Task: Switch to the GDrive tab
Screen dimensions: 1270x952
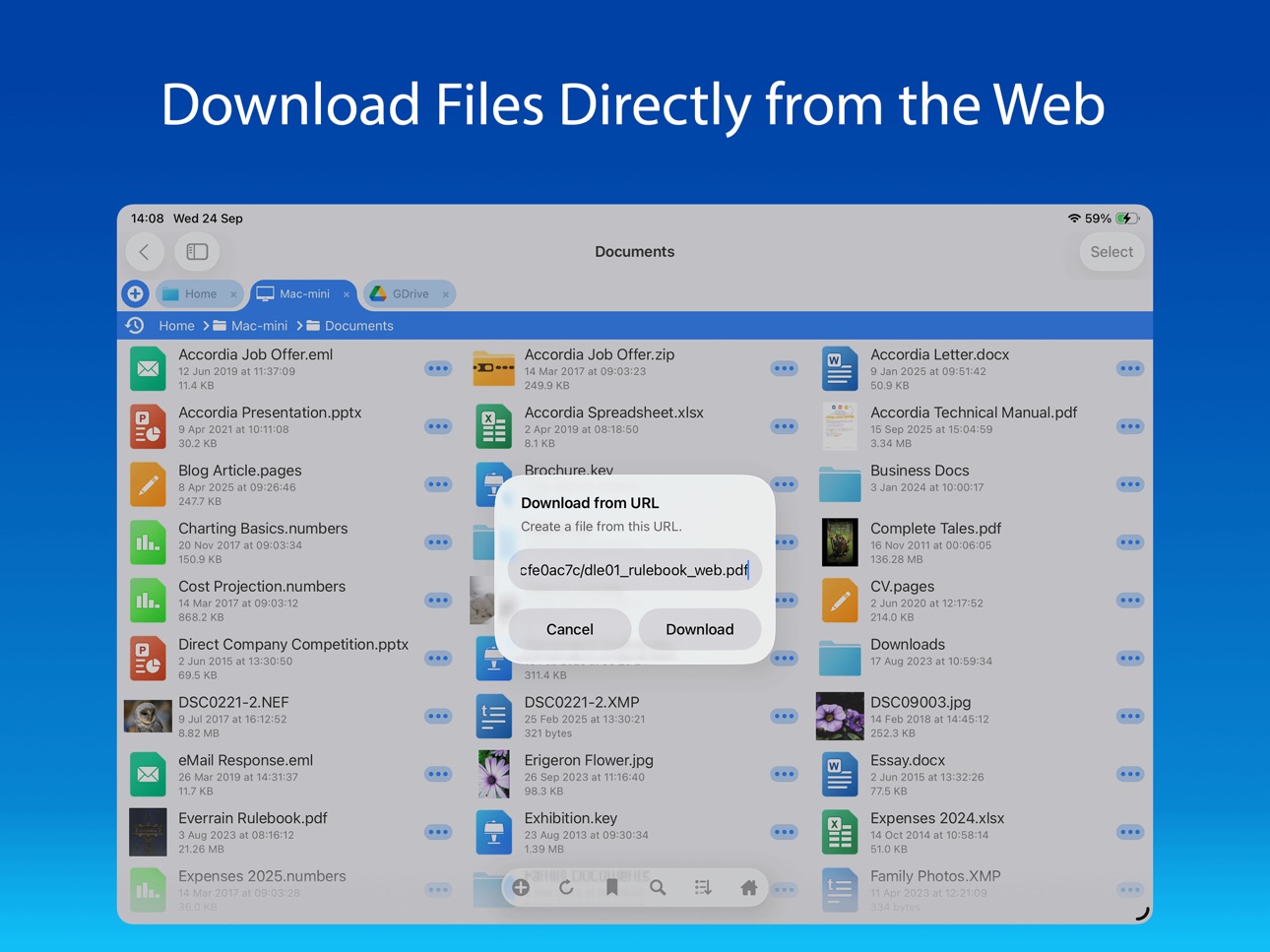Action: click(410, 293)
